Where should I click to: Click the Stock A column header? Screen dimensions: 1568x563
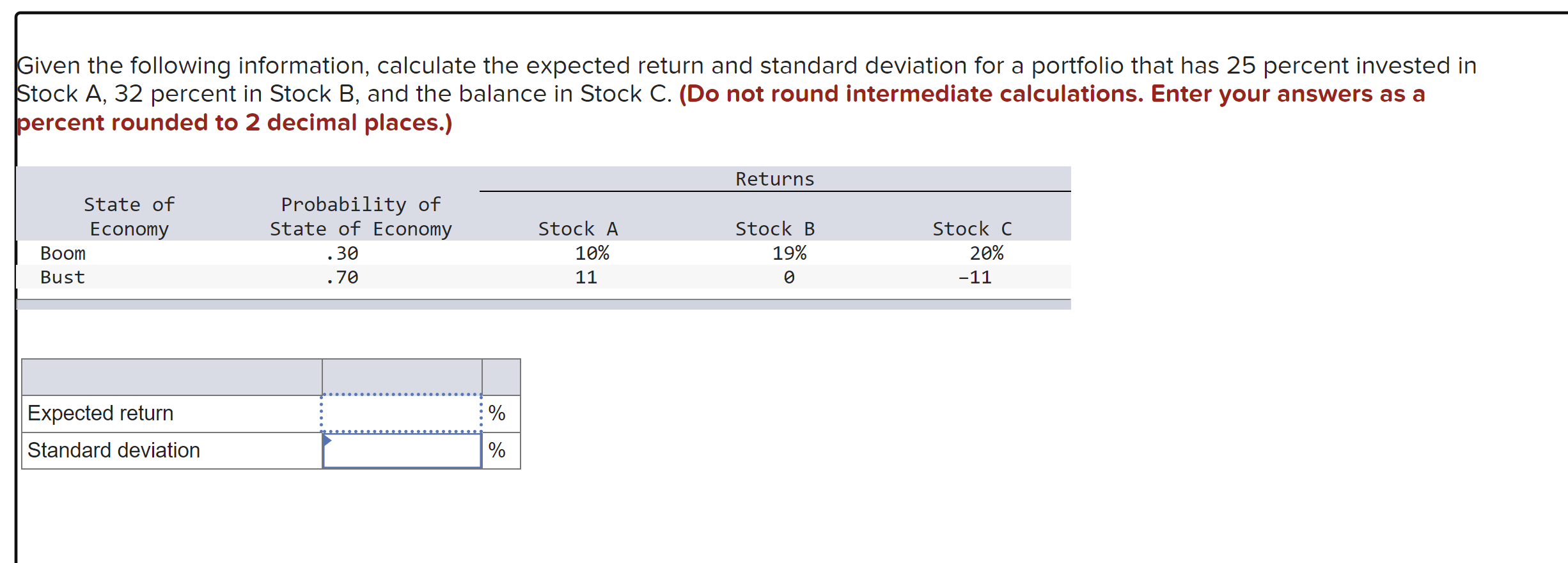pyautogui.click(x=577, y=228)
